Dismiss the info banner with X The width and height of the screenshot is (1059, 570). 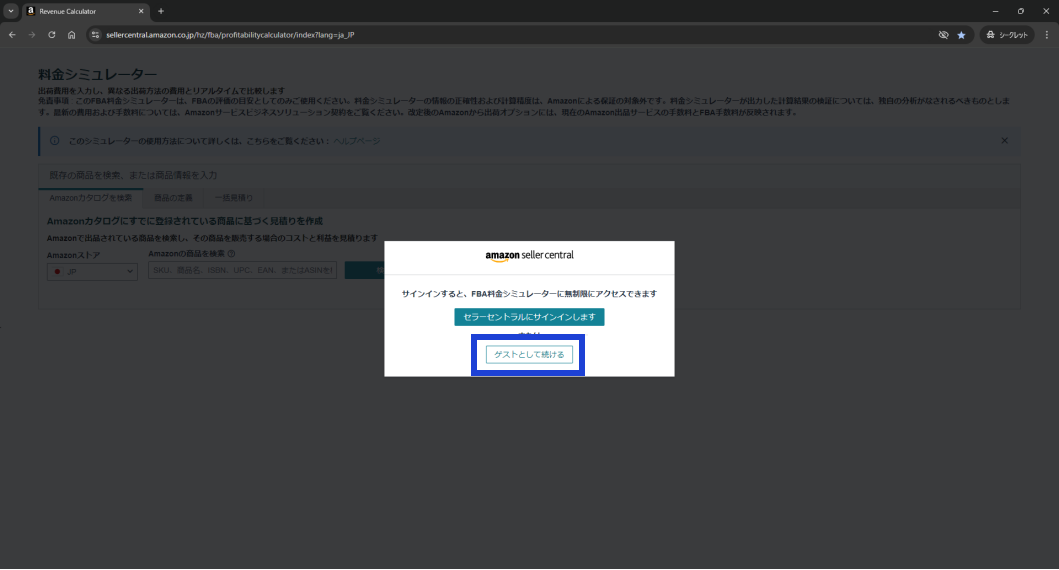click(1004, 140)
